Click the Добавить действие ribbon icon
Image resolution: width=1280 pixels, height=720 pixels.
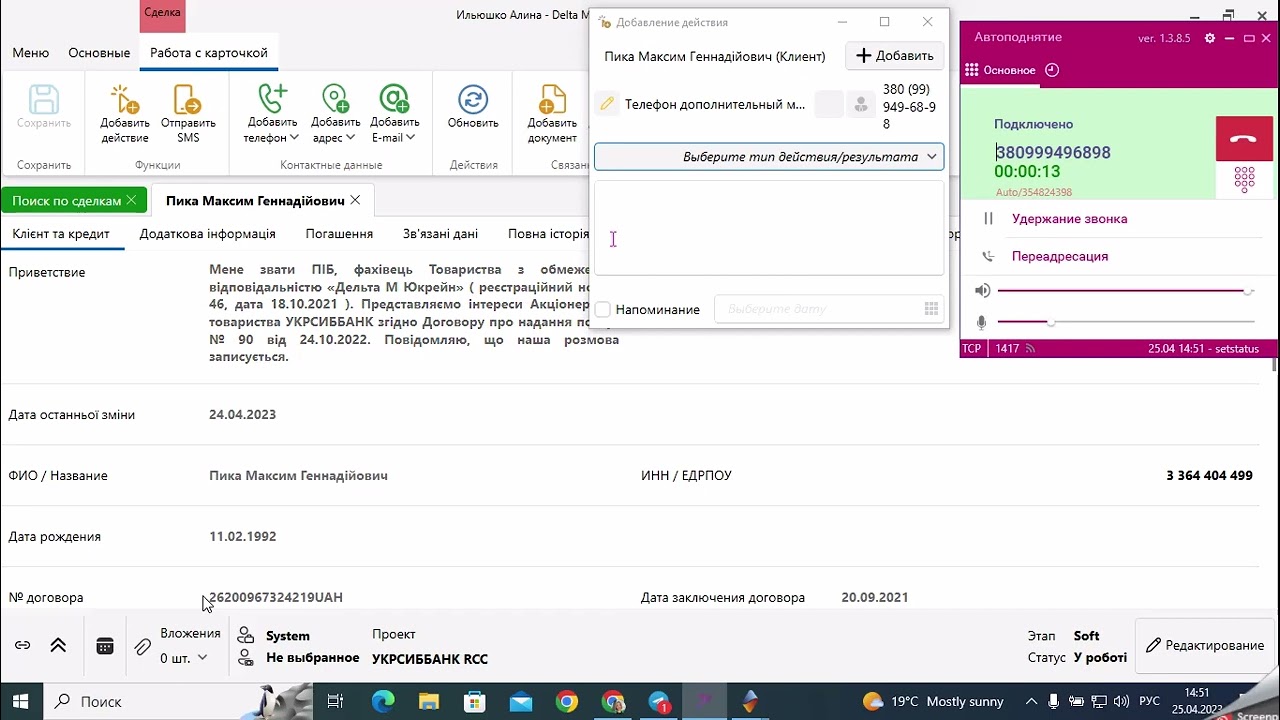(x=125, y=100)
